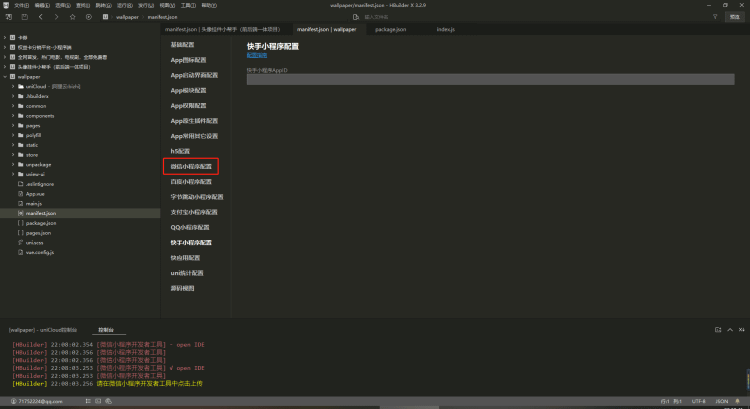Viewport: 750px width, 409px height.
Task: Expand the pages folder
Action: pos(13,125)
